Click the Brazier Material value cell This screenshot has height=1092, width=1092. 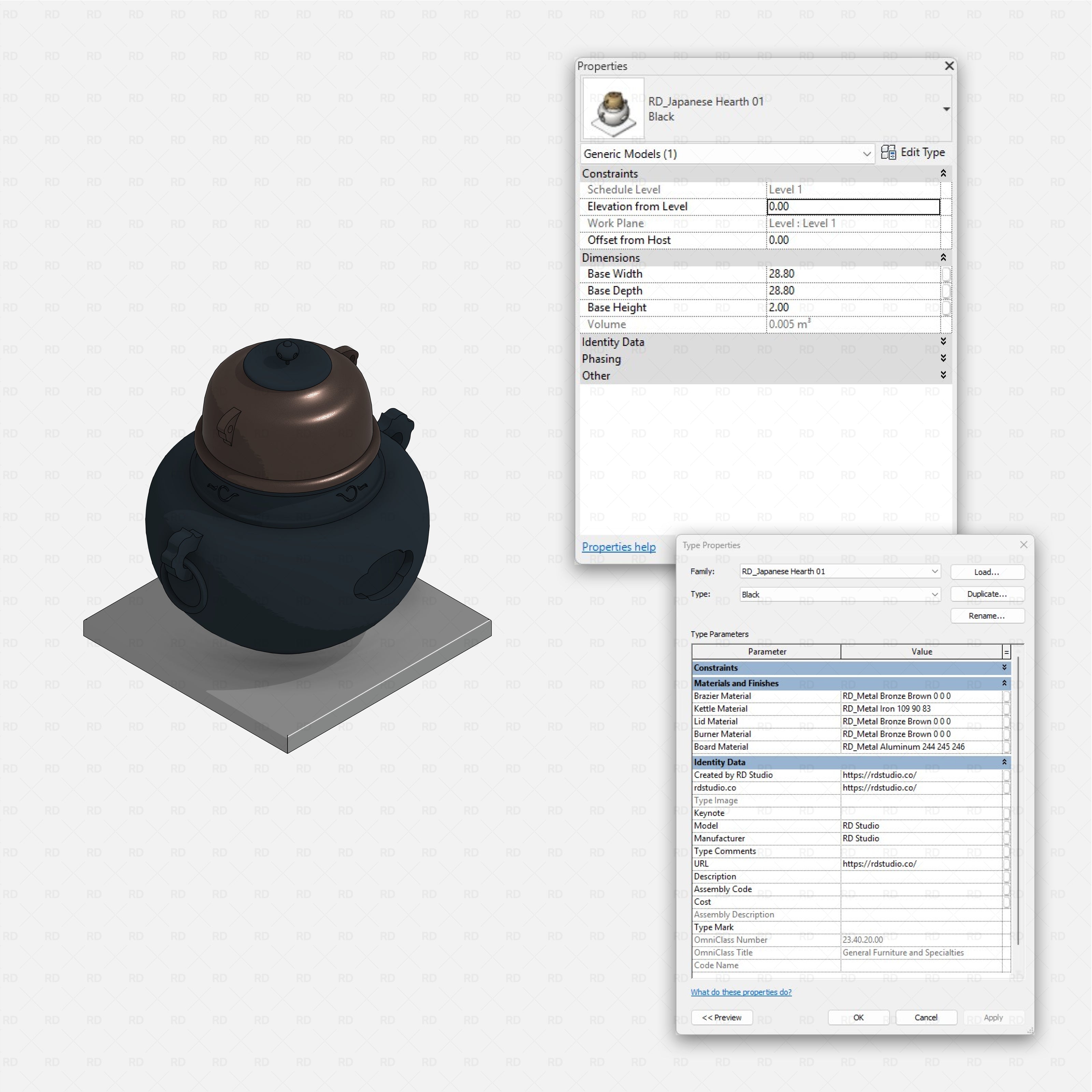coord(921,696)
